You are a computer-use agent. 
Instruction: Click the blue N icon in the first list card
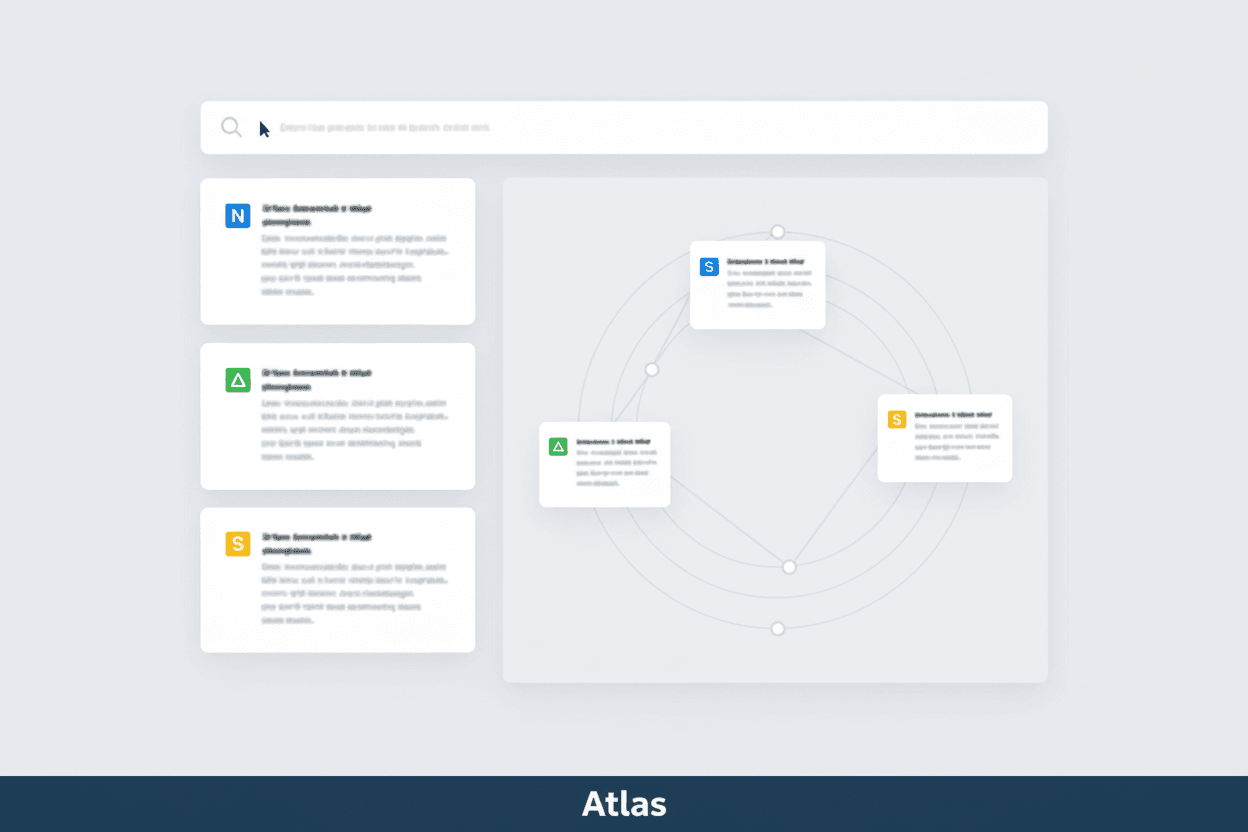point(238,215)
